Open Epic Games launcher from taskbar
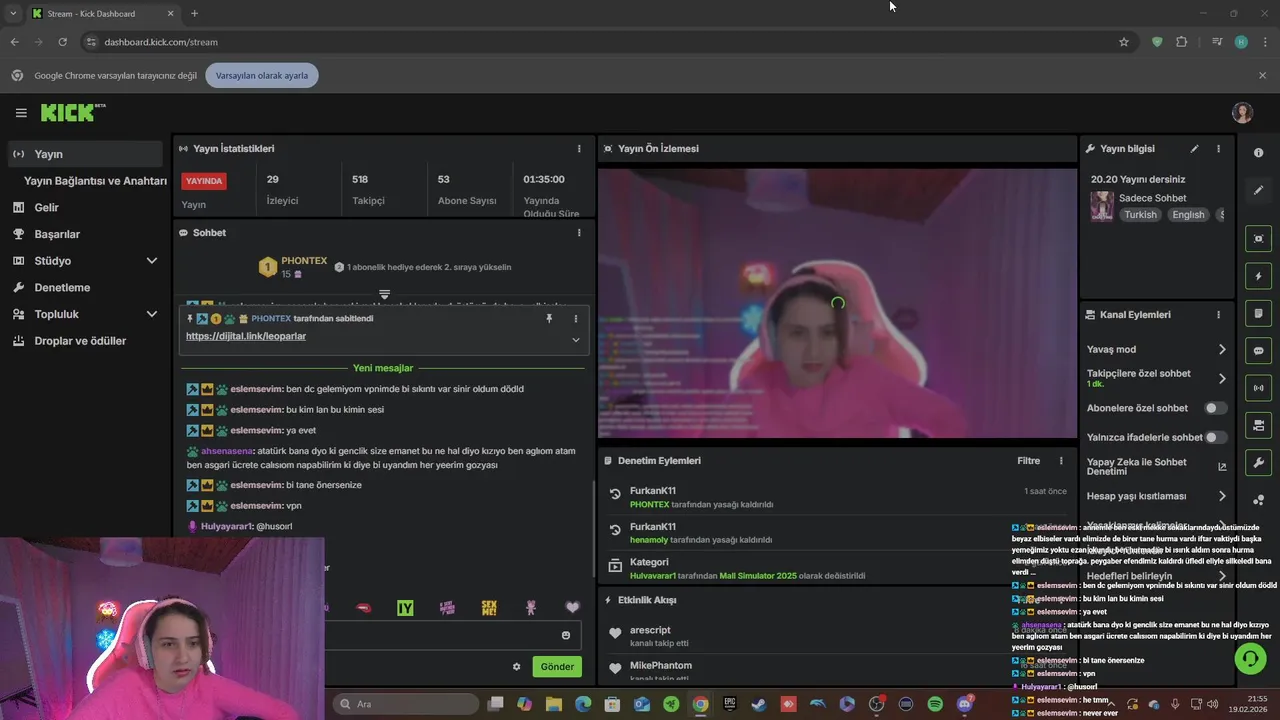This screenshot has width=1280, height=720. [x=730, y=704]
